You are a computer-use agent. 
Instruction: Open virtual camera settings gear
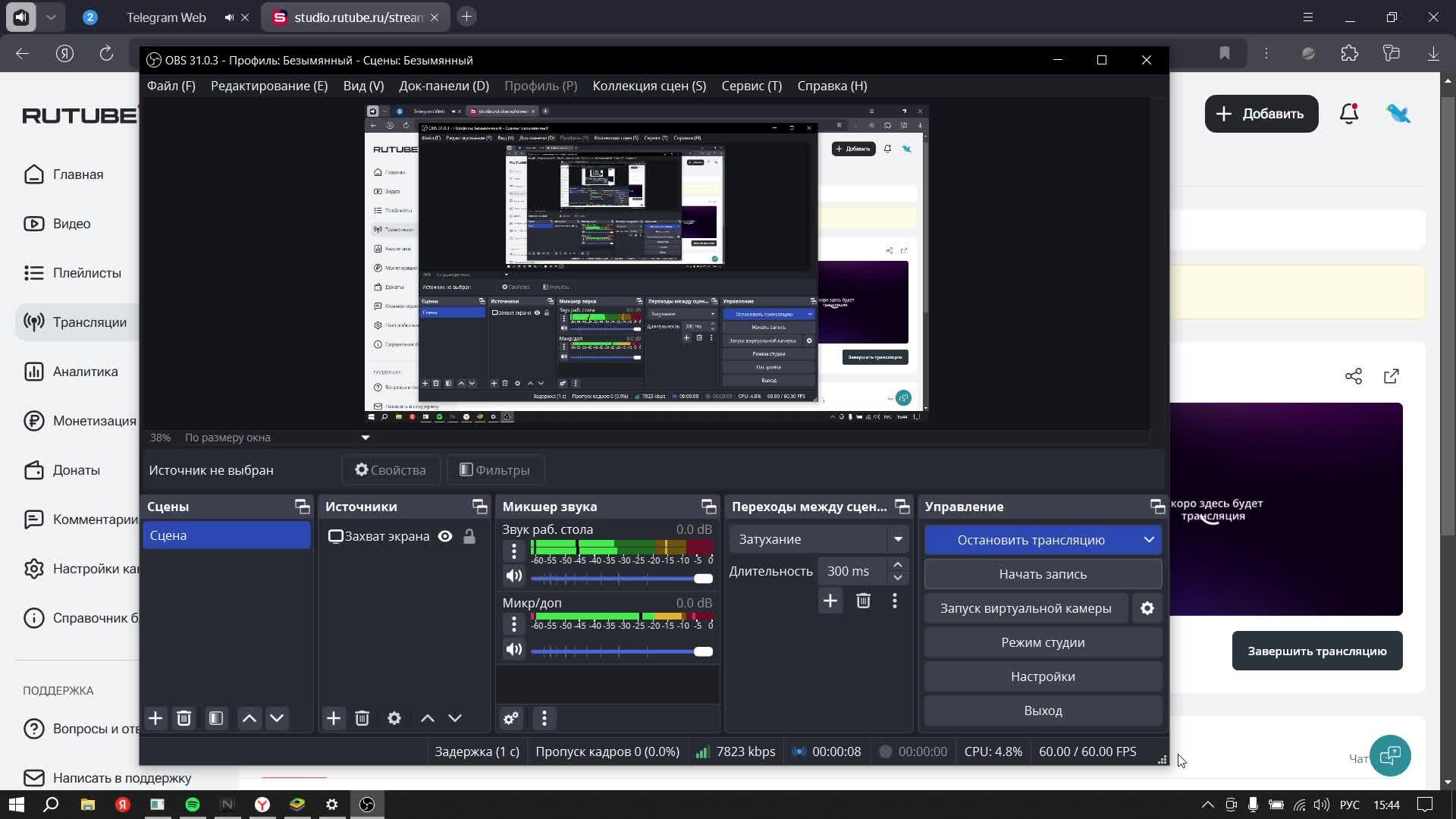point(1147,608)
